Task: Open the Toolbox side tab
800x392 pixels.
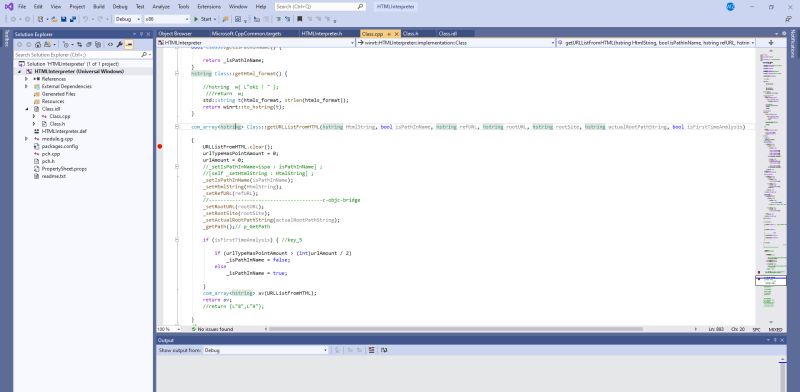Action: tap(6, 38)
